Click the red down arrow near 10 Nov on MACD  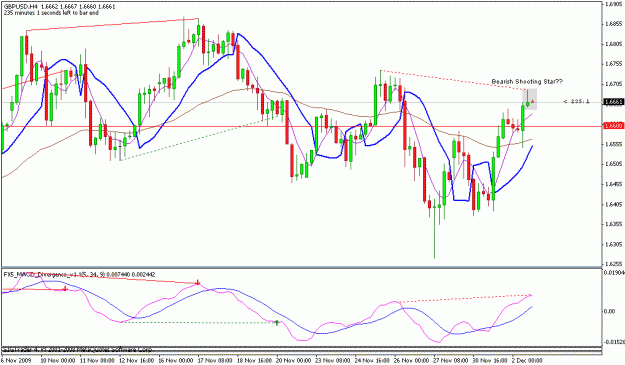65,288
